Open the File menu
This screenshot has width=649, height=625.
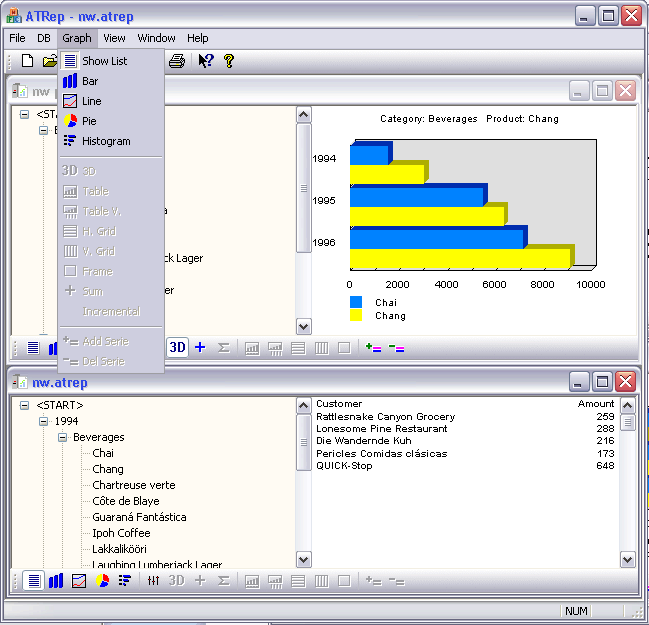[17, 38]
